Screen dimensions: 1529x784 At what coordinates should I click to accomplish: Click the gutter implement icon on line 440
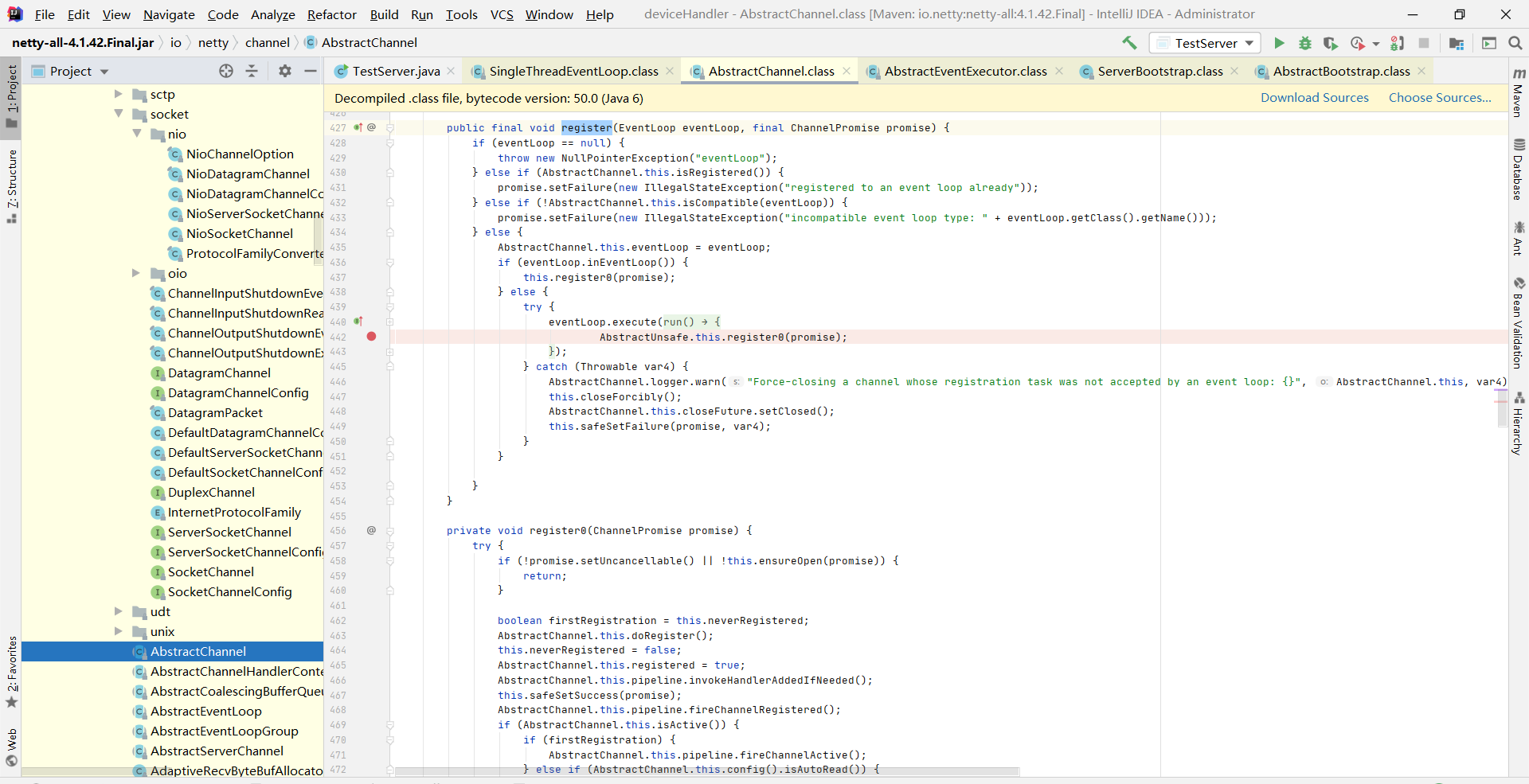pyautogui.click(x=358, y=322)
